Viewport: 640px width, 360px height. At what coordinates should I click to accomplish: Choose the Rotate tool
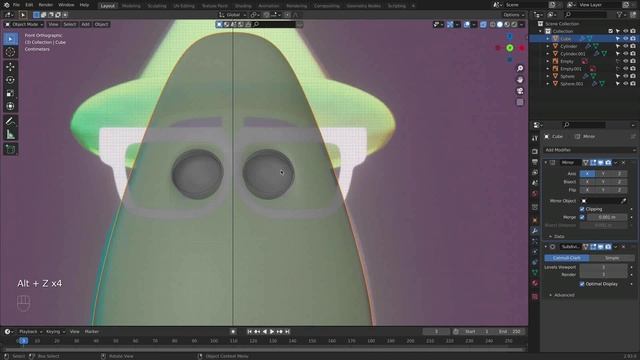[x=11, y=80]
